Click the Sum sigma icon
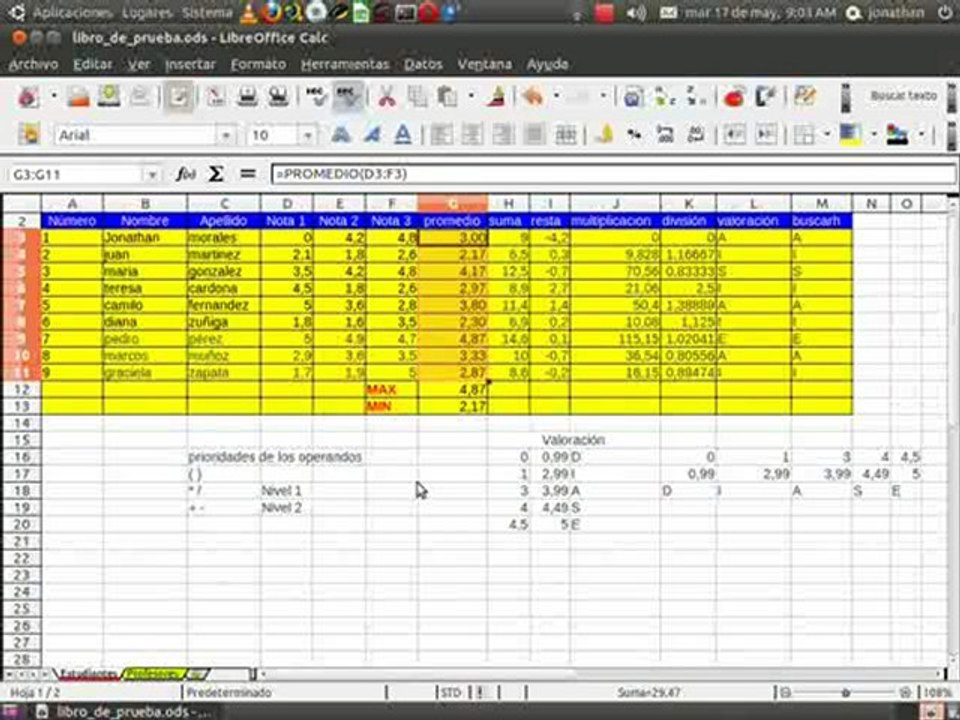 click(216, 174)
